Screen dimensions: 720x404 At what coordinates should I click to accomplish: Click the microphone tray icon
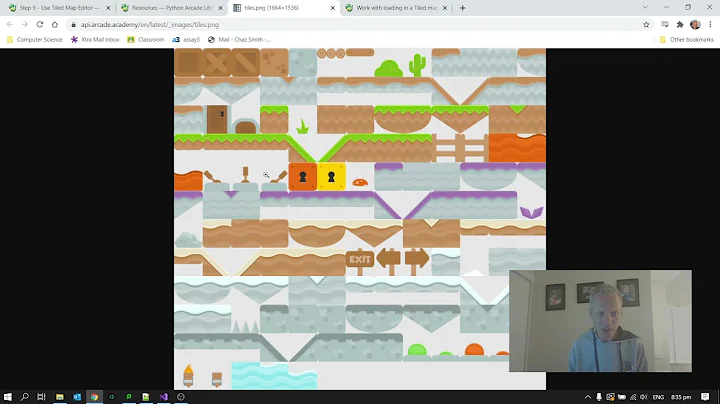tap(599, 397)
